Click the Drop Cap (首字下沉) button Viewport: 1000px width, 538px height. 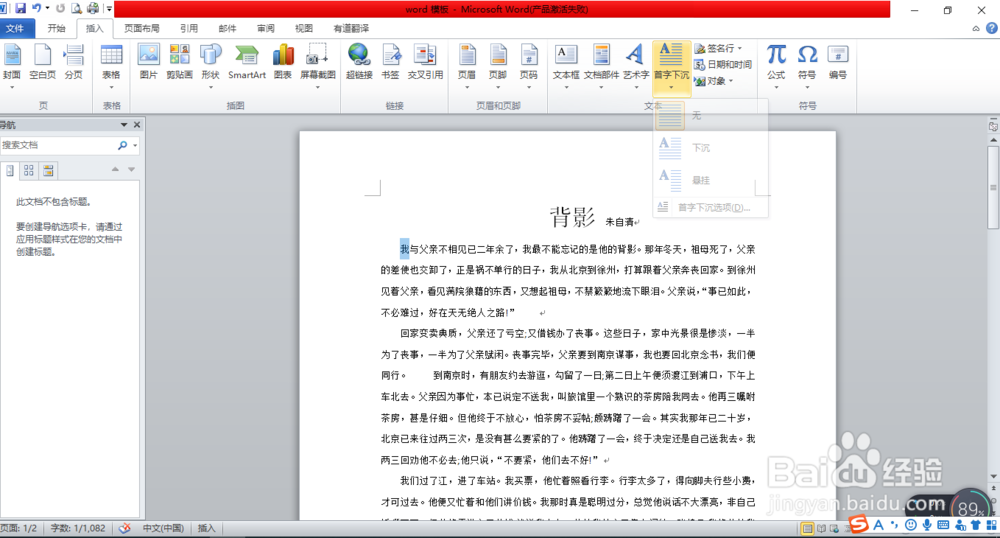(672, 66)
